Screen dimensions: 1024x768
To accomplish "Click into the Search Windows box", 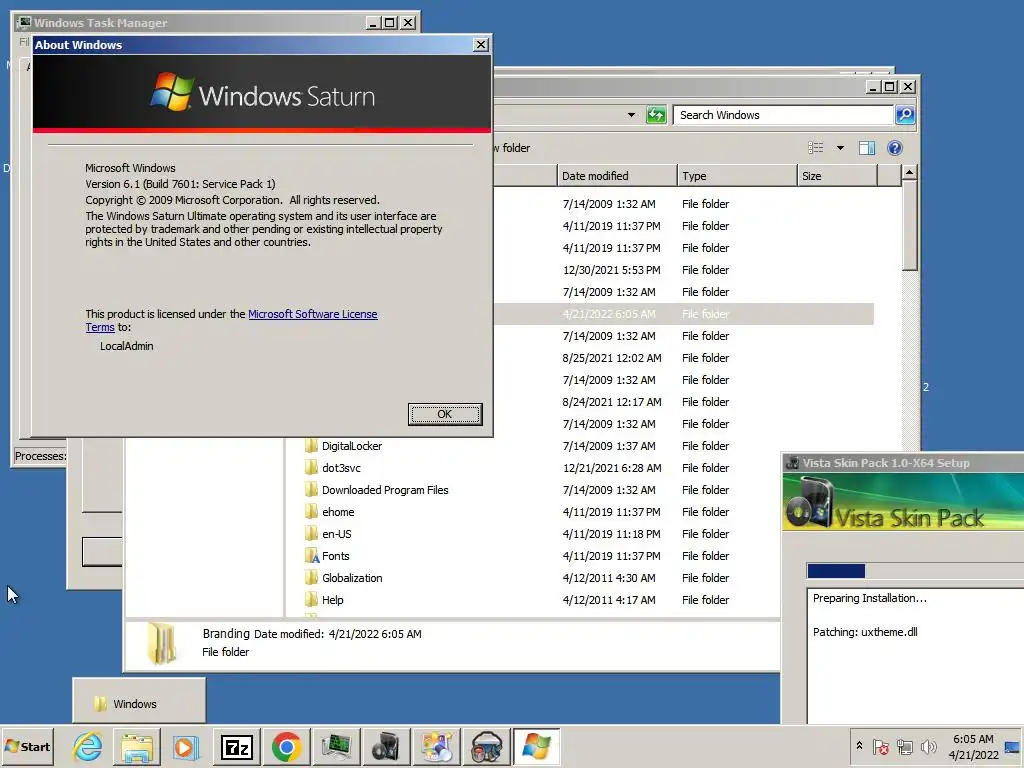I will pos(783,115).
